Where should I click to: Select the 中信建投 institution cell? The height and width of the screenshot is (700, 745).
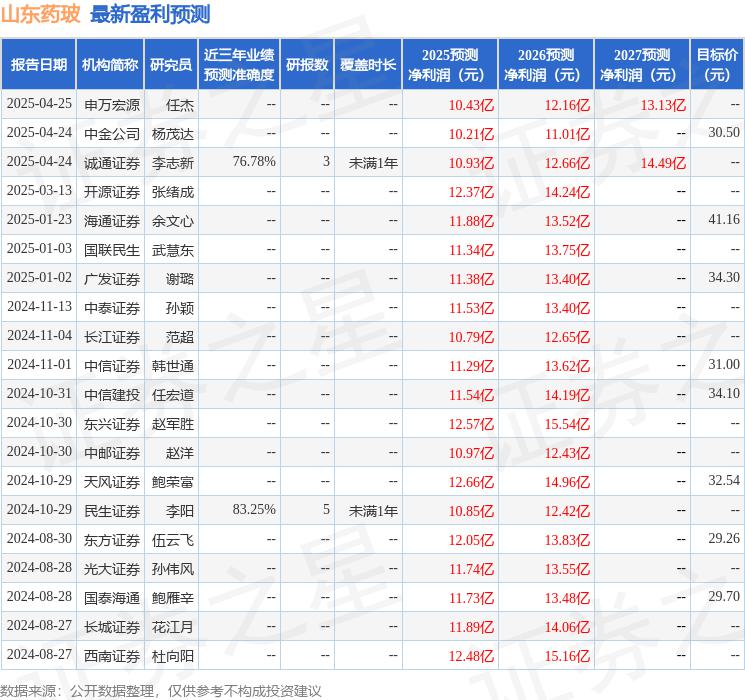[112, 395]
